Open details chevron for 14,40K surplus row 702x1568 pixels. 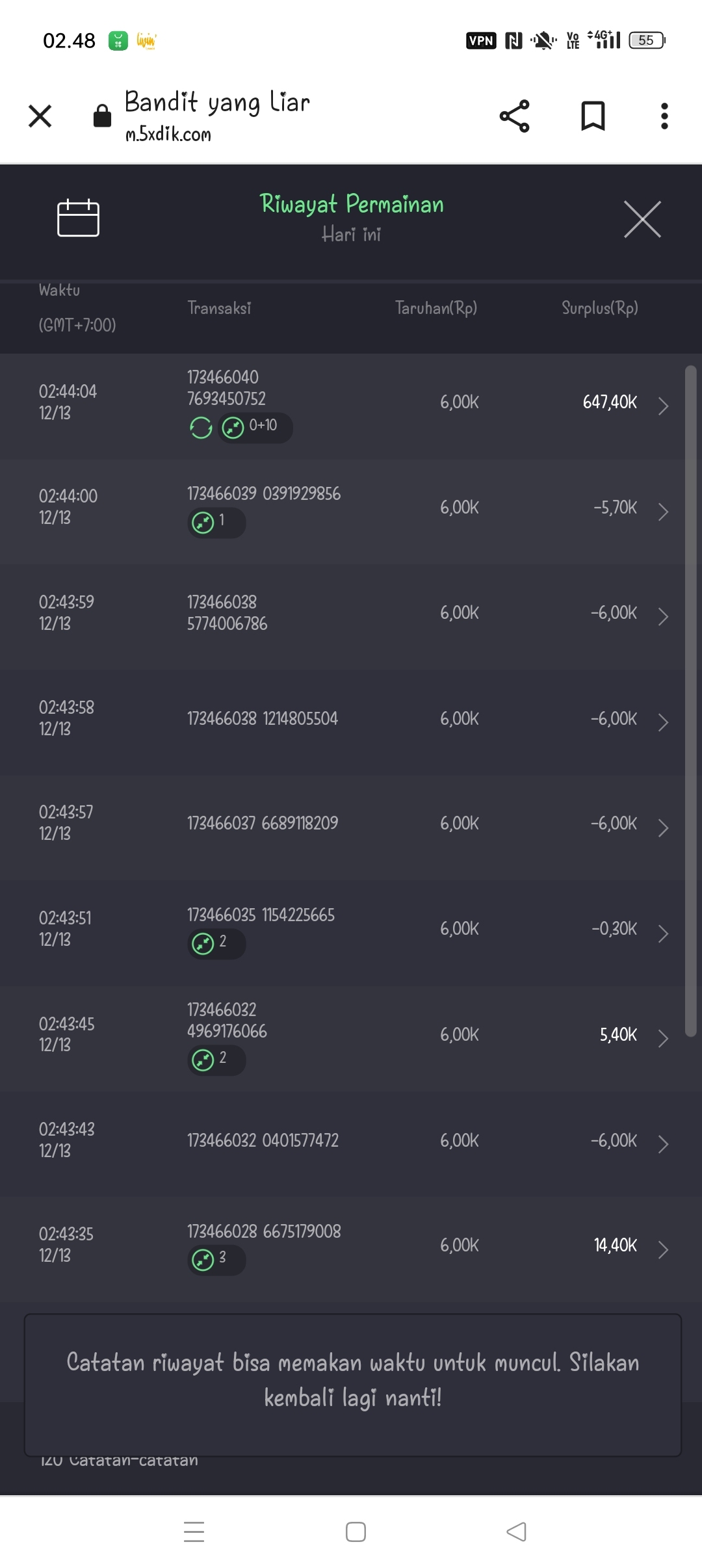tap(663, 1249)
